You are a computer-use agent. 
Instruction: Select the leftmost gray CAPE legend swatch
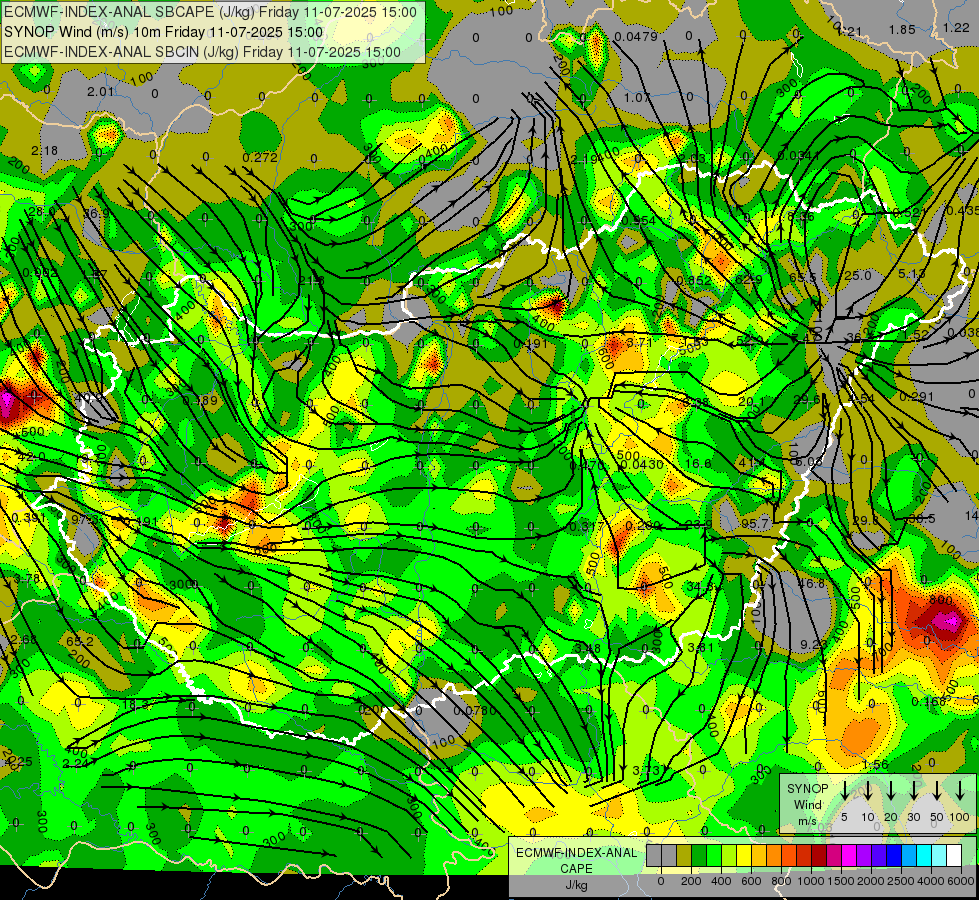click(x=654, y=855)
